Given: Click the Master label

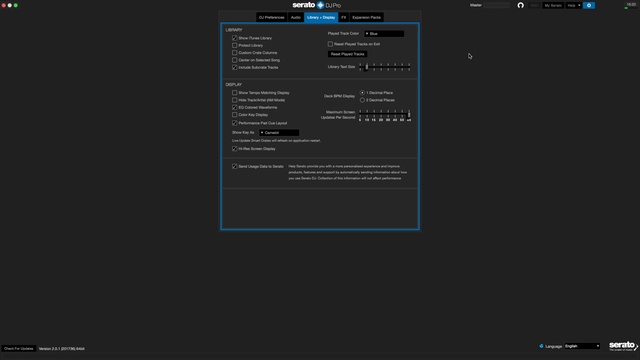Looking at the screenshot, I should coord(476,5).
